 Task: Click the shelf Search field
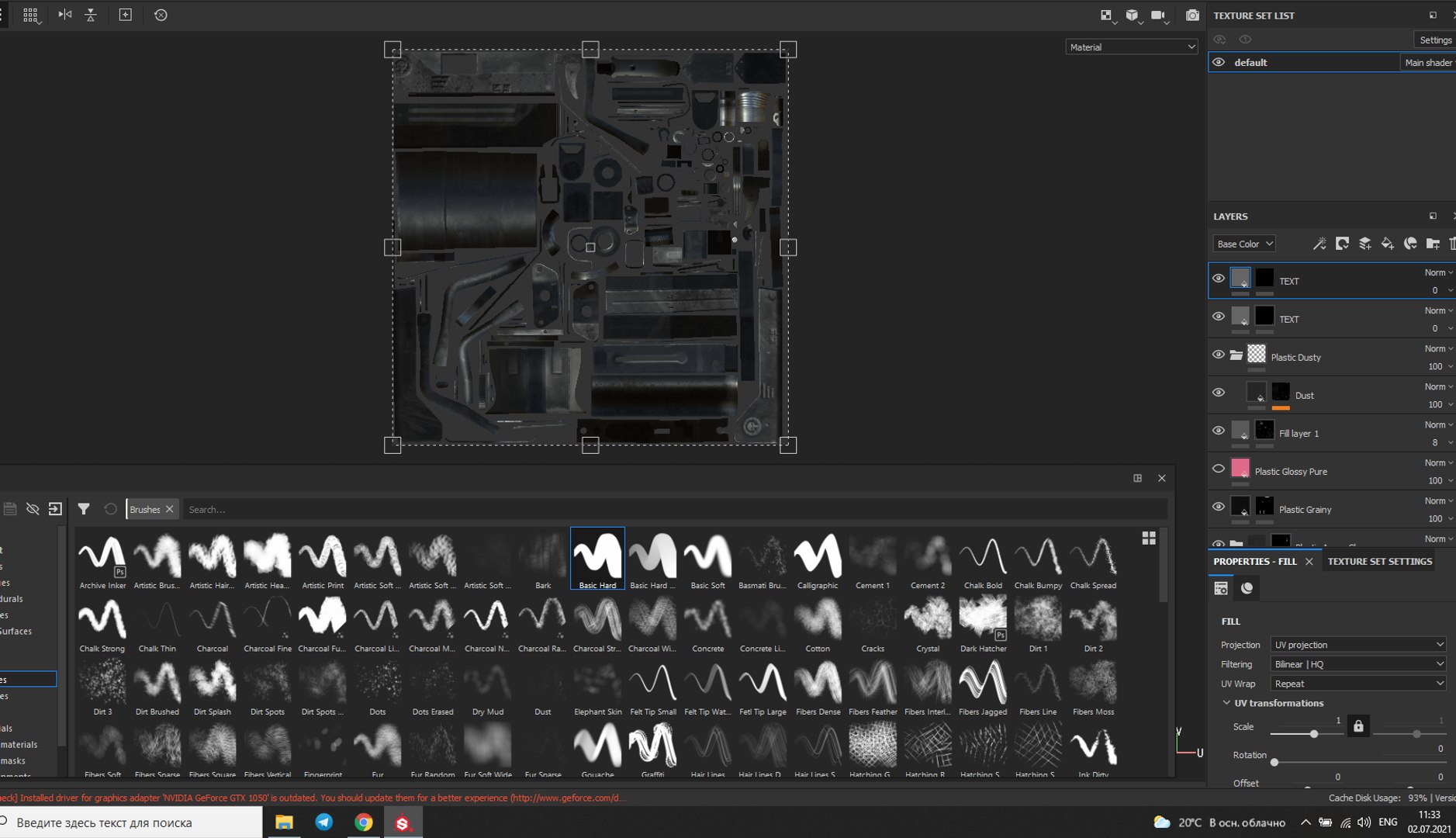coord(675,509)
